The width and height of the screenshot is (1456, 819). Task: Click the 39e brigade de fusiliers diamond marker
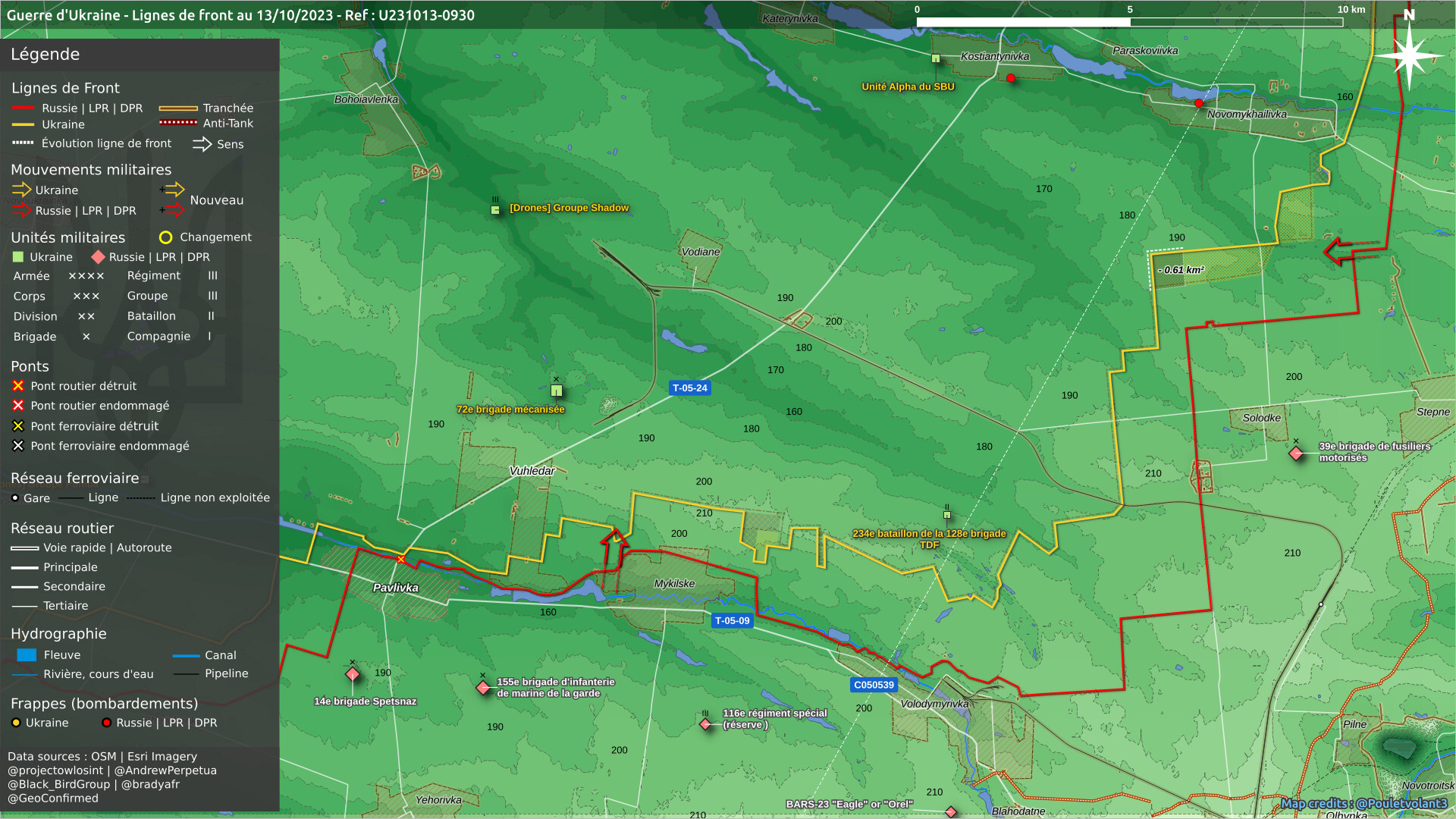click(x=1296, y=453)
